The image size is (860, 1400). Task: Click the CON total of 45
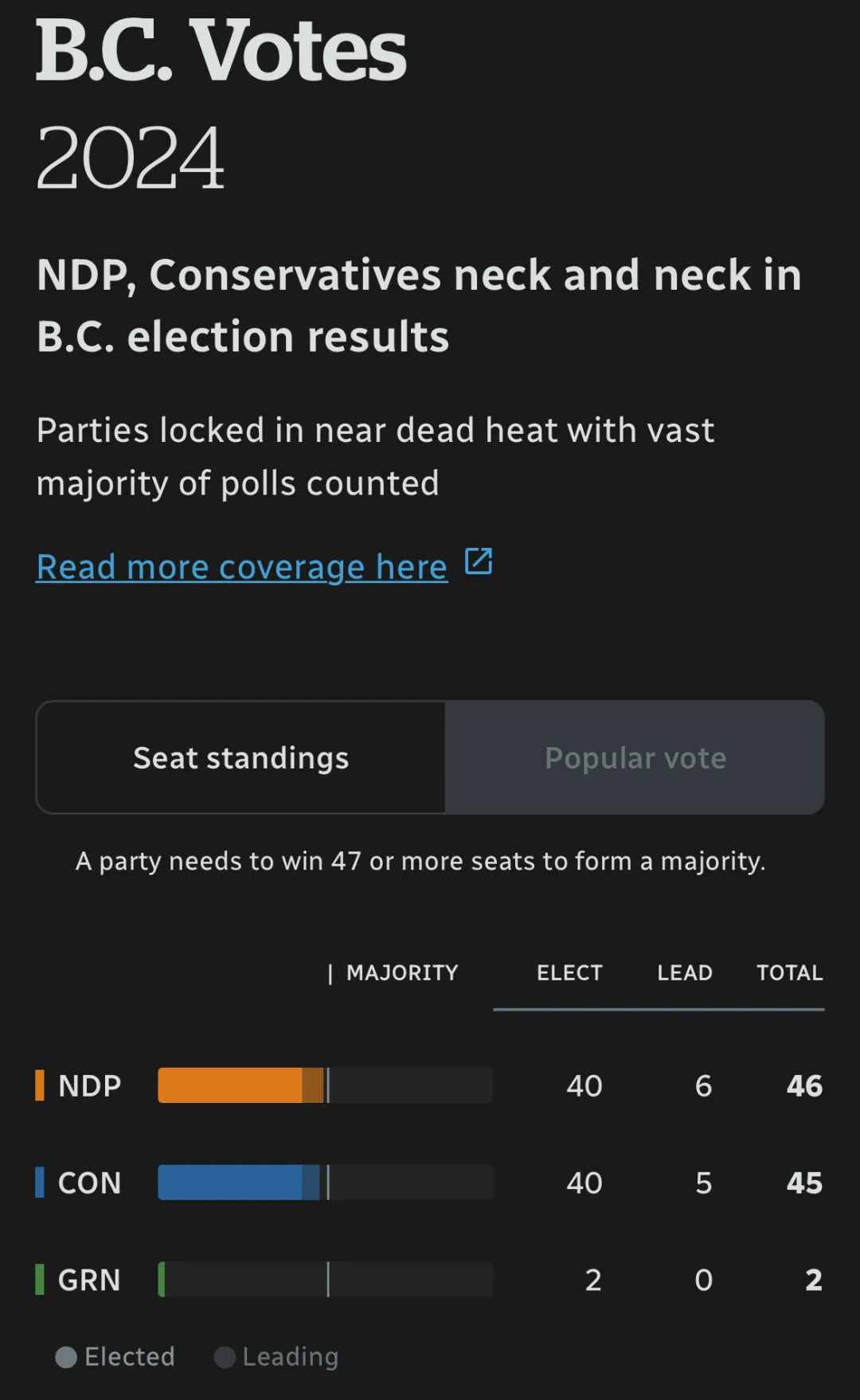(x=804, y=1183)
